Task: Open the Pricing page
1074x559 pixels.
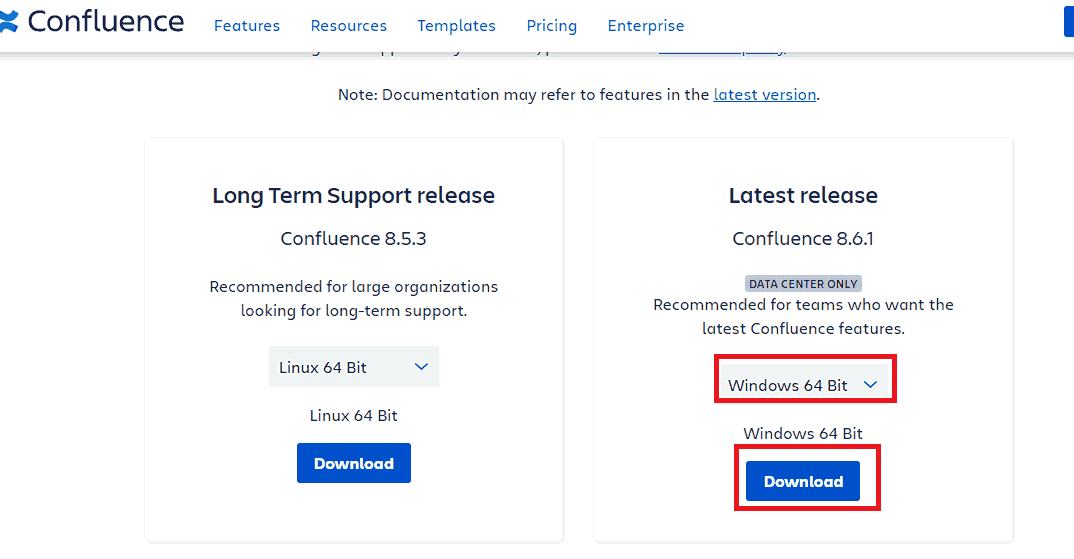Action: (552, 26)
